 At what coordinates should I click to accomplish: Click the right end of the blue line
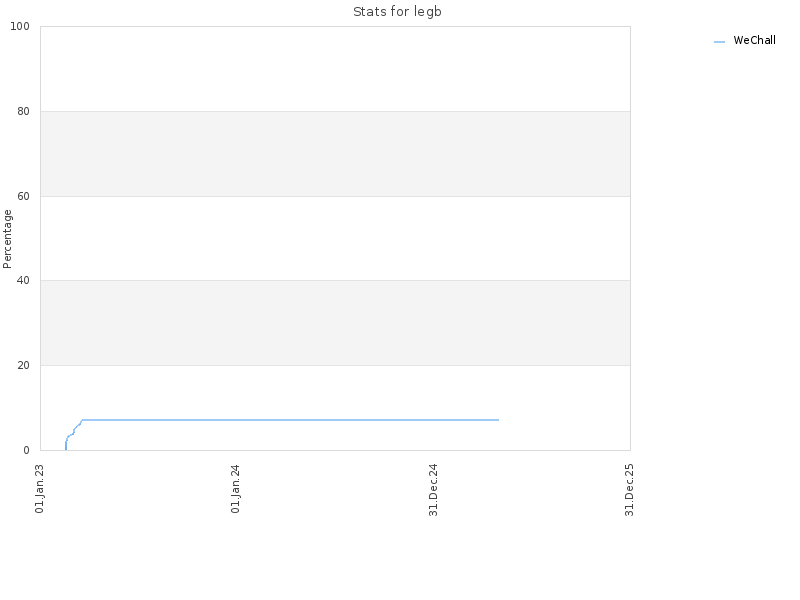[498, 420]
